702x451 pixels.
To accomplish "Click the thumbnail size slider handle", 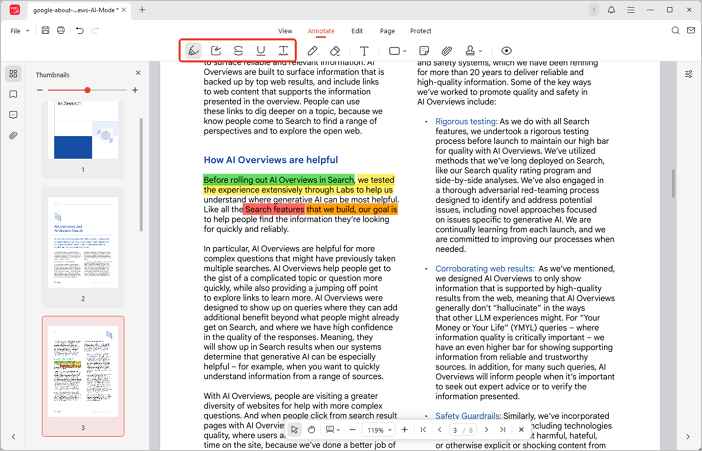I will pyautogui.click(x=87, y=90).
